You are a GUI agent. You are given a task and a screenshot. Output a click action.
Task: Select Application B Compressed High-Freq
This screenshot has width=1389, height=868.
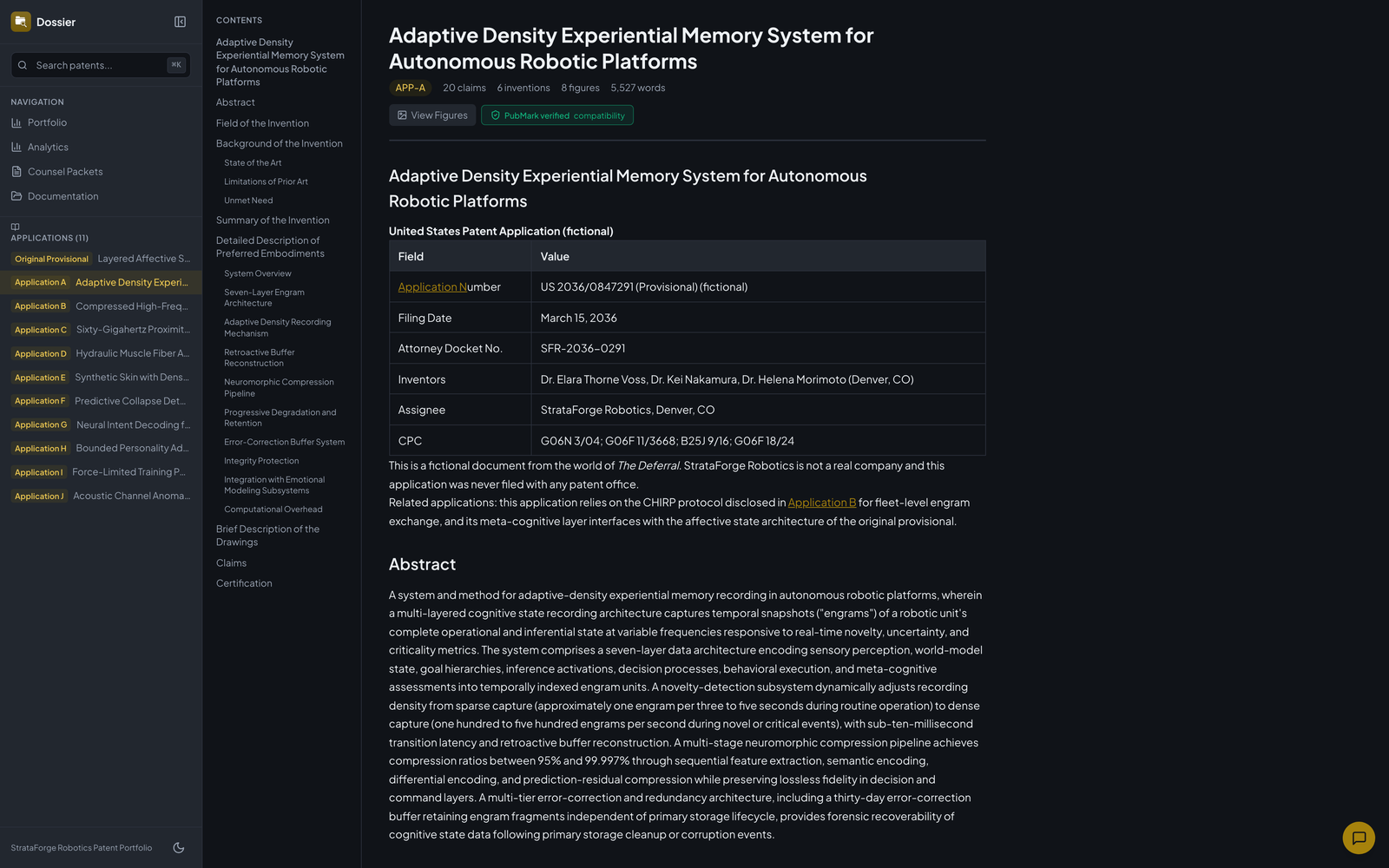coord(101,306)
